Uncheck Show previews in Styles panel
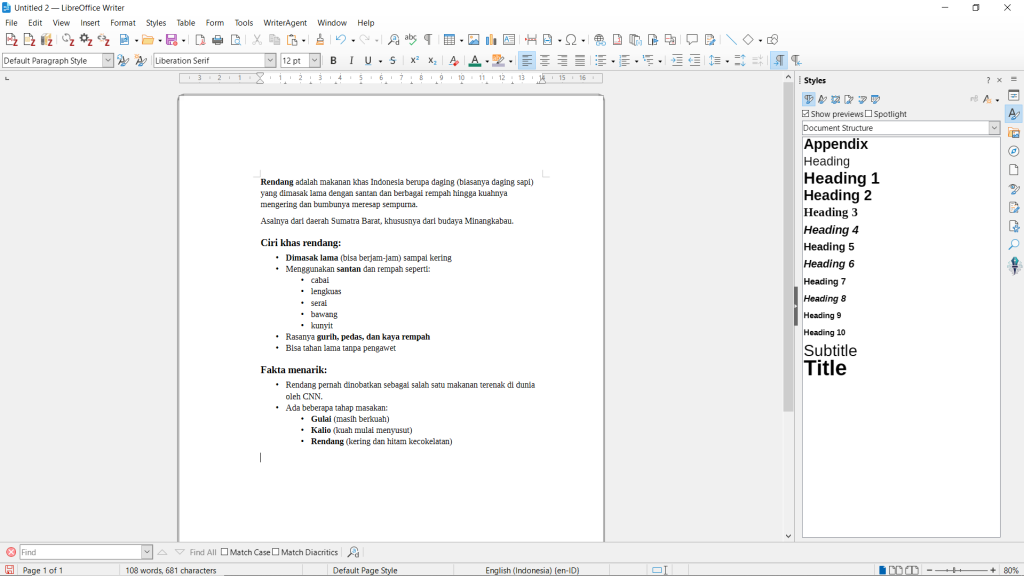The image size is (1024, 576). pos(807,114)
